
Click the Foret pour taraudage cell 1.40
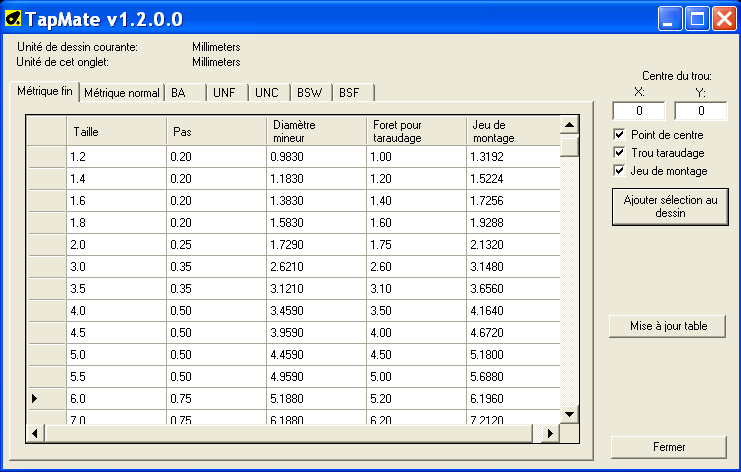[x=416, y=201]
